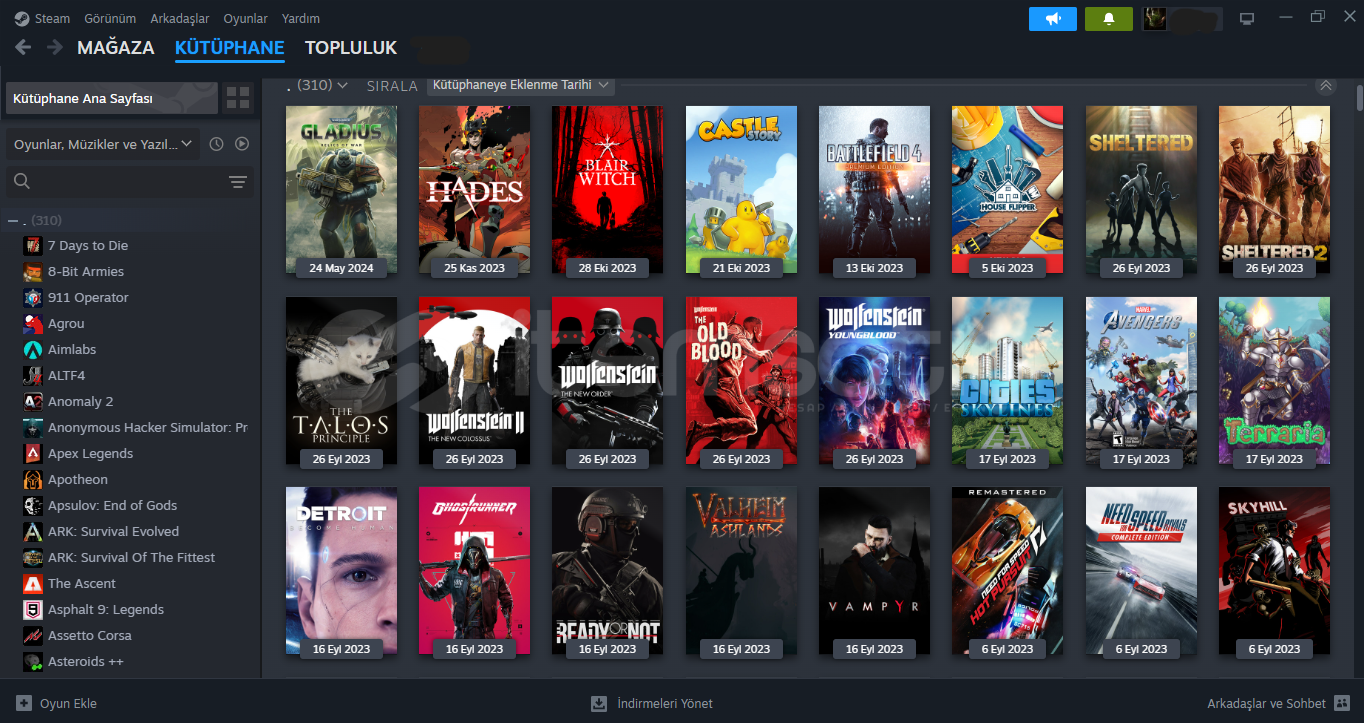Open the sort by date added dropdown

(520, 85)
